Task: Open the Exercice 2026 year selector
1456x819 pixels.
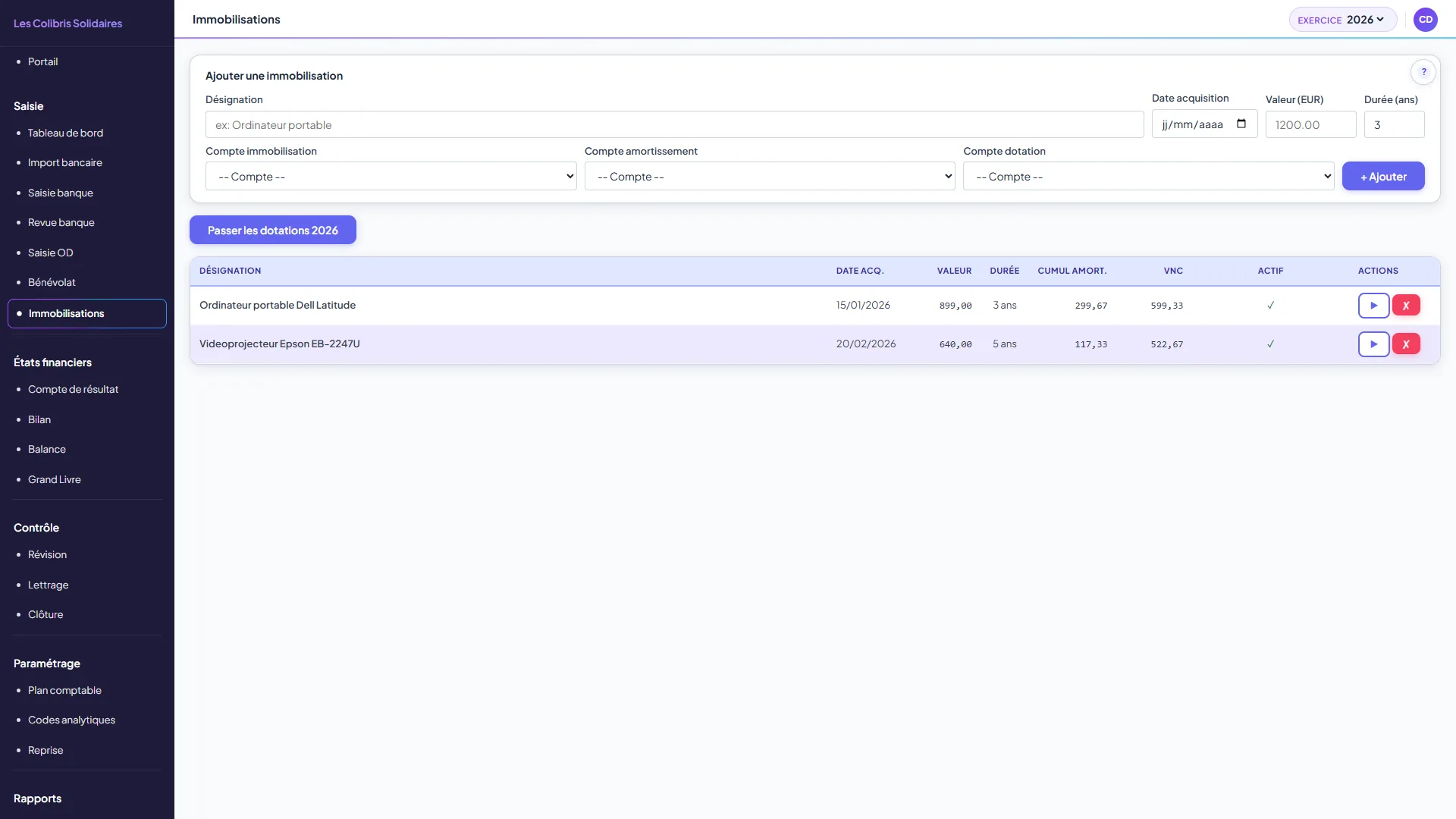Action: click(1342, 20)
